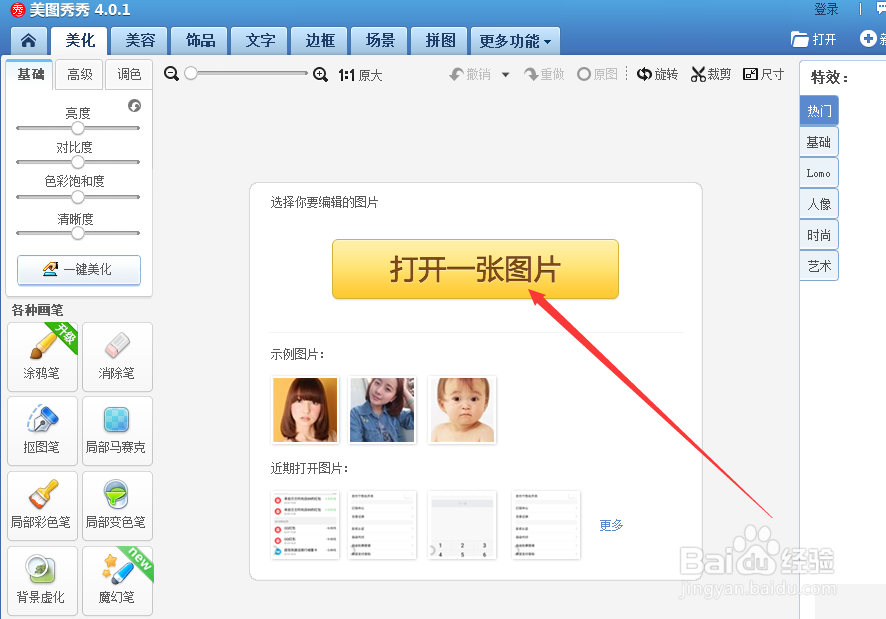Adjust the 清晰度 sharpness slider
The image size is (886, 619).
click(x=78, y=233)
